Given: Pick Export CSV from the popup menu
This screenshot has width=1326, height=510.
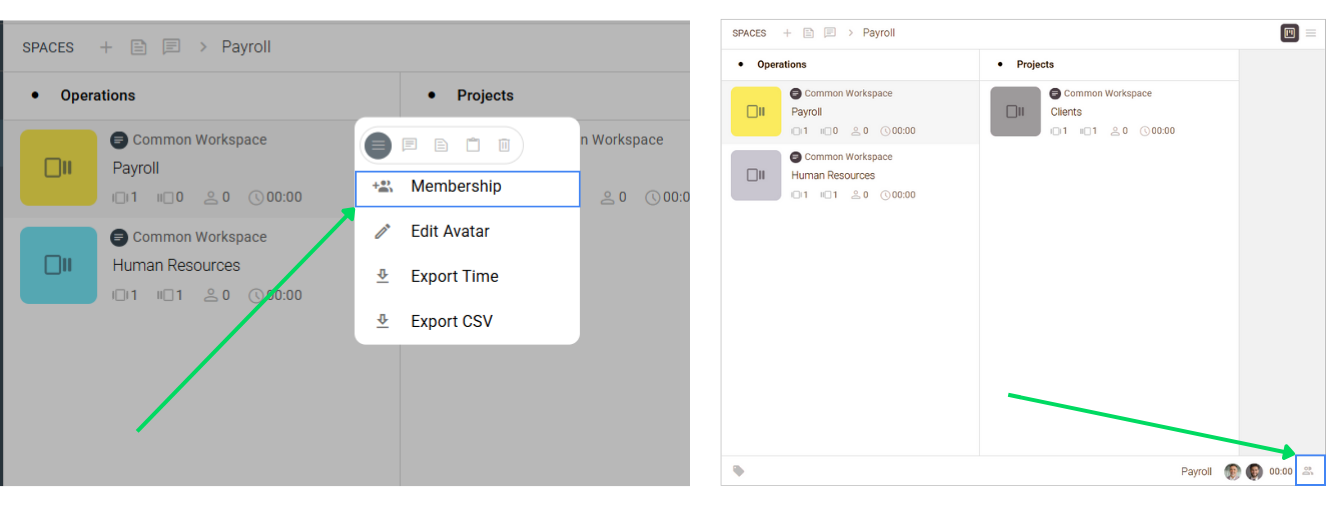Looking at the screenshot, I should (451, 322).
